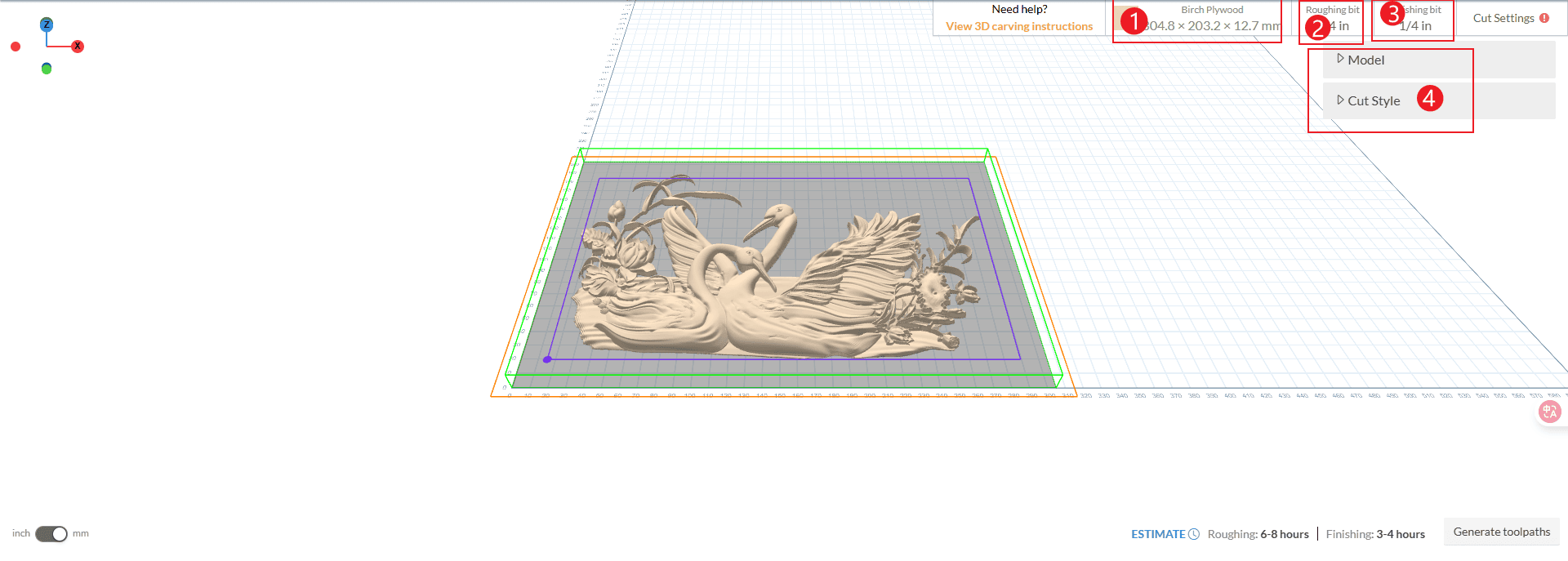This screenshot has height=561, width=1568.
Task: Click the Cut Settings red warning icon
Action: pyautogui.click(x=1544, y=18)
